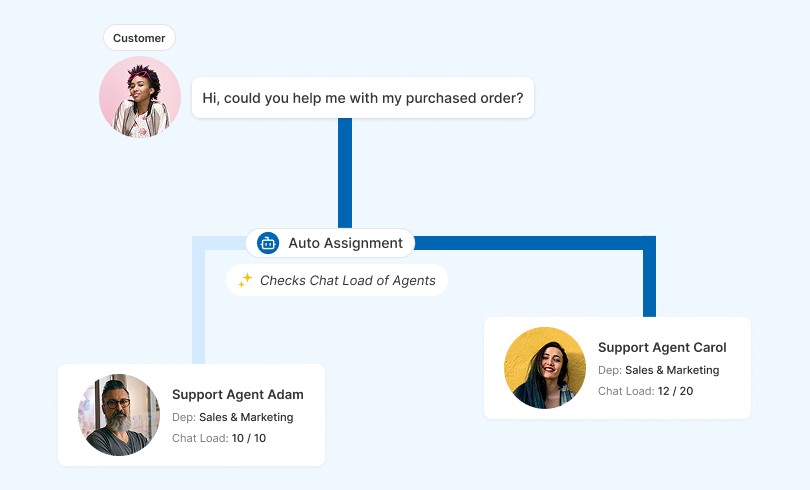Click the Auto Assignment bot icon

pyautogui.click(x=268, y=243)
